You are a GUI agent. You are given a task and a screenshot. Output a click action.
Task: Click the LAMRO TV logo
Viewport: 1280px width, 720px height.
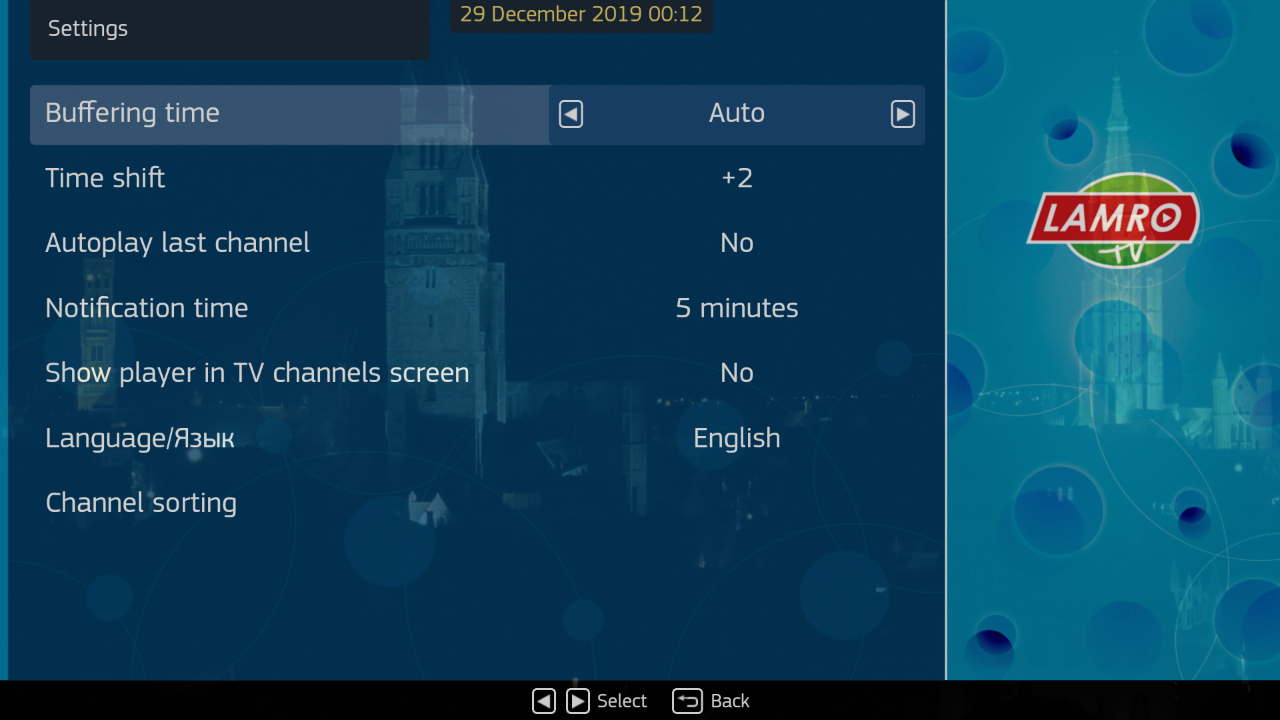click(x=1113, y=220)
